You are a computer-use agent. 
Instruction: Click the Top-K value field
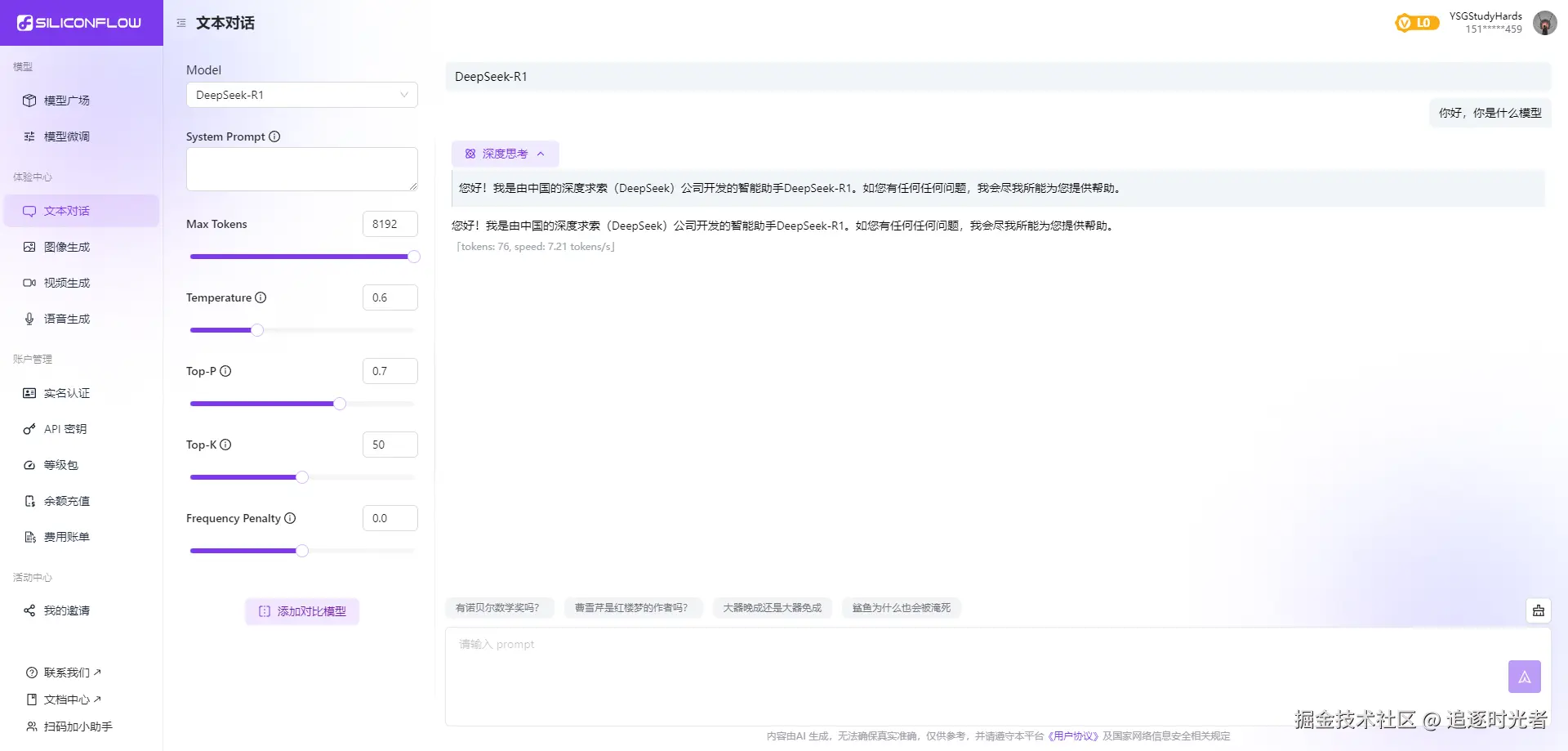(390, 445)
